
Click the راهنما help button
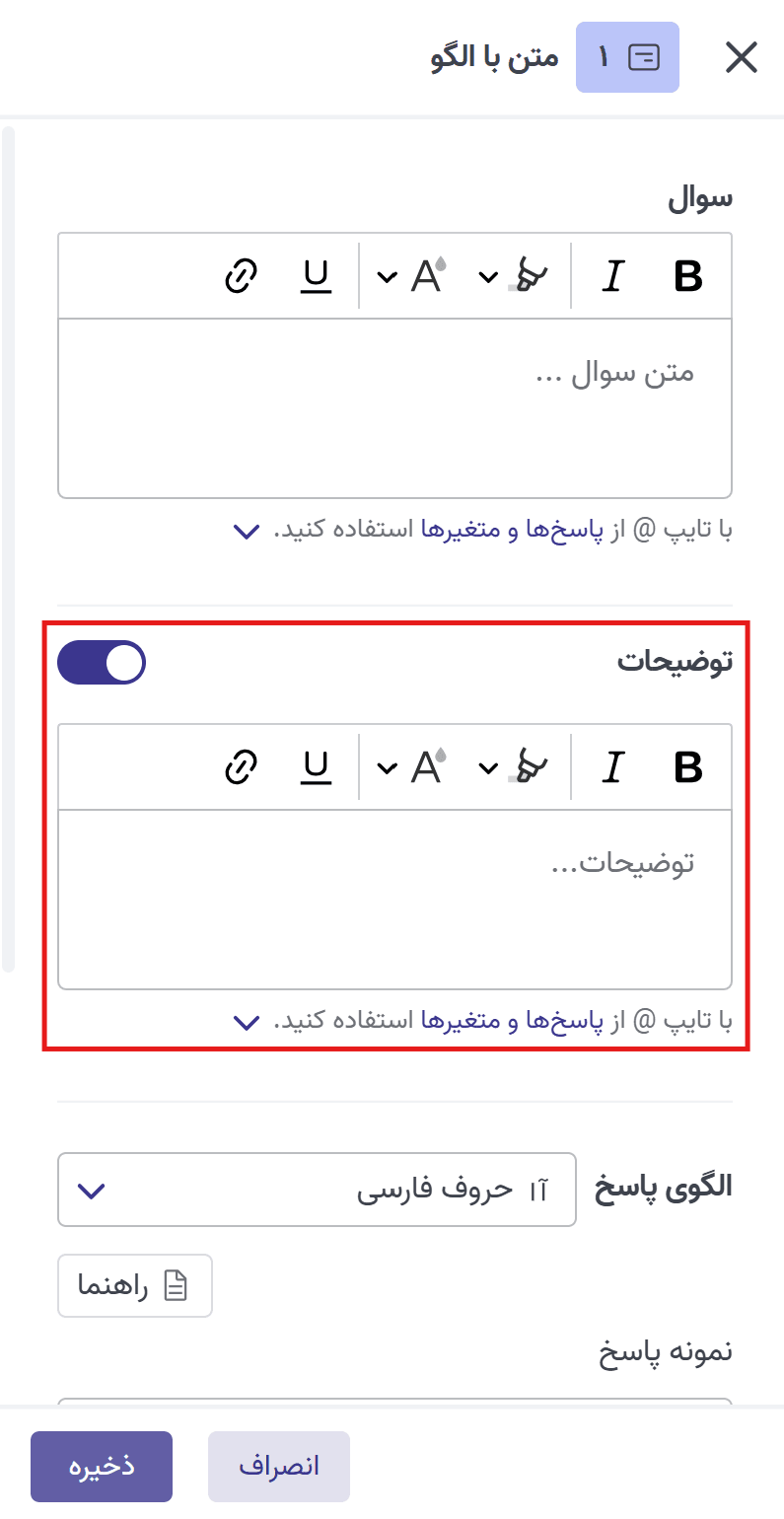pos(135,1285)
